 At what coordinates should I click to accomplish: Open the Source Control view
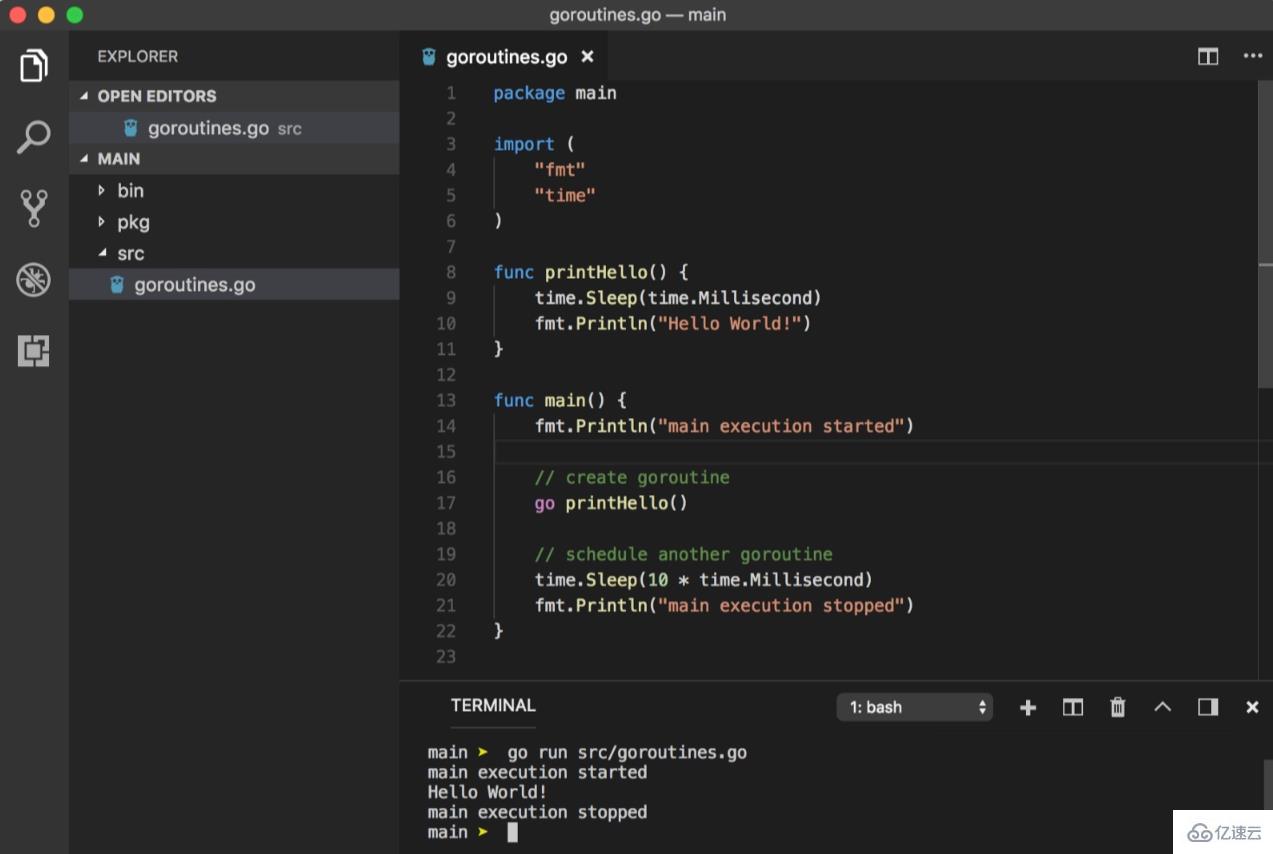[34, 208]
